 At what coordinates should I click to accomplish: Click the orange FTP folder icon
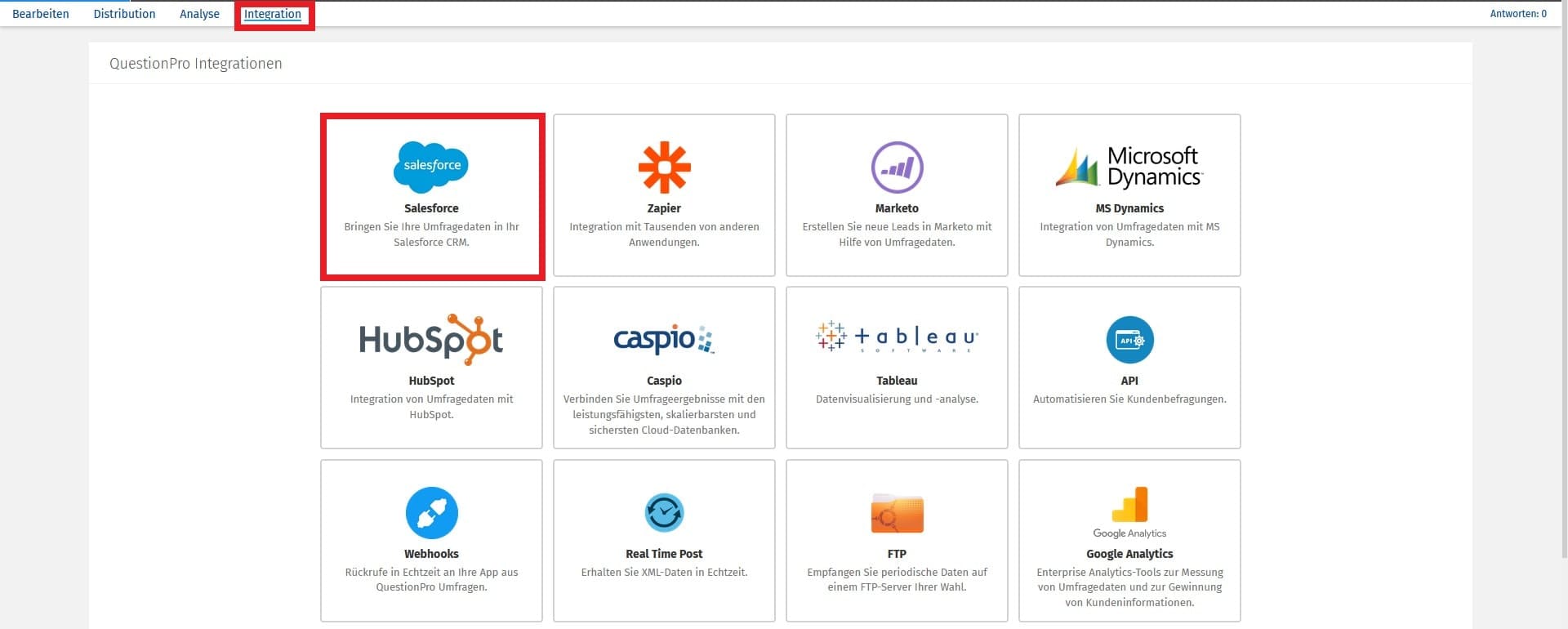897,513
